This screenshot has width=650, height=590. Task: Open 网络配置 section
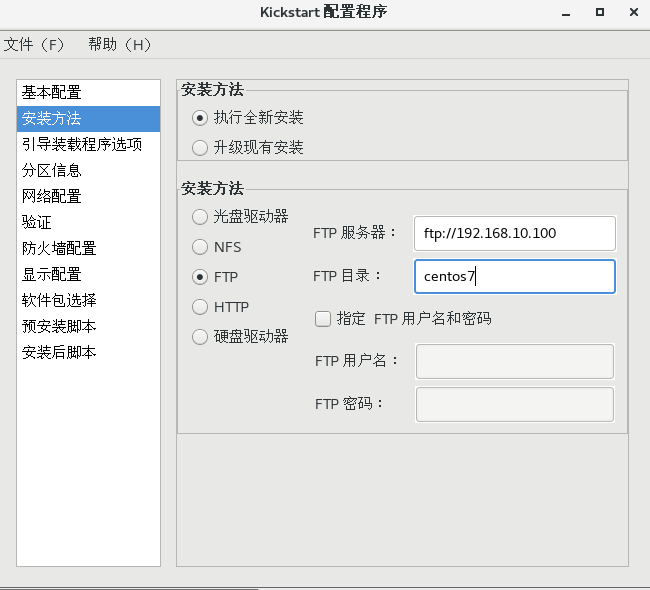(x=88, y=197)
